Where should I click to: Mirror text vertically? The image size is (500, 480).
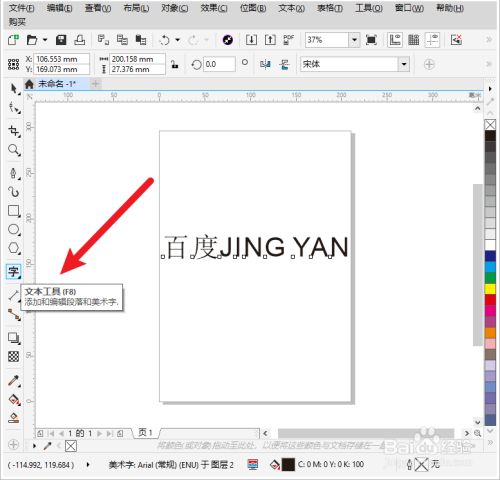[x=284, y=64]
